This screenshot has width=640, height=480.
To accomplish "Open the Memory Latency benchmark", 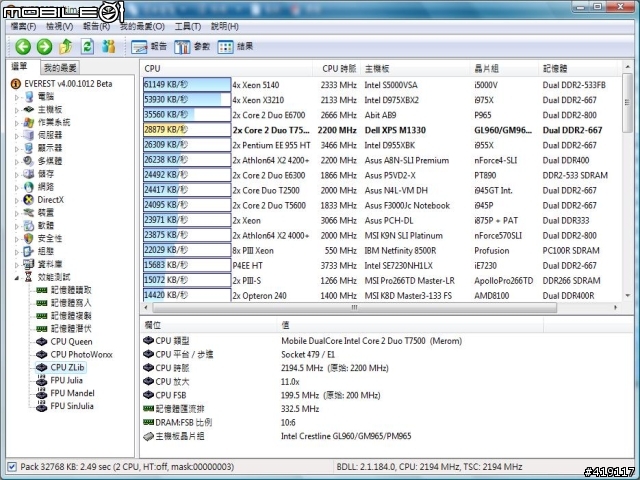I will (64, 329).
